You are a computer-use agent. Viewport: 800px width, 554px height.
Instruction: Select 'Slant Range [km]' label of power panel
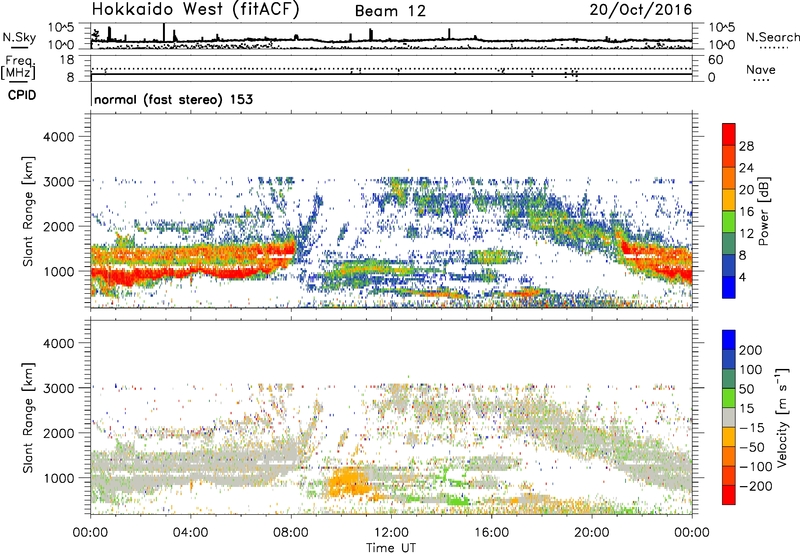[x=28, y=211]
